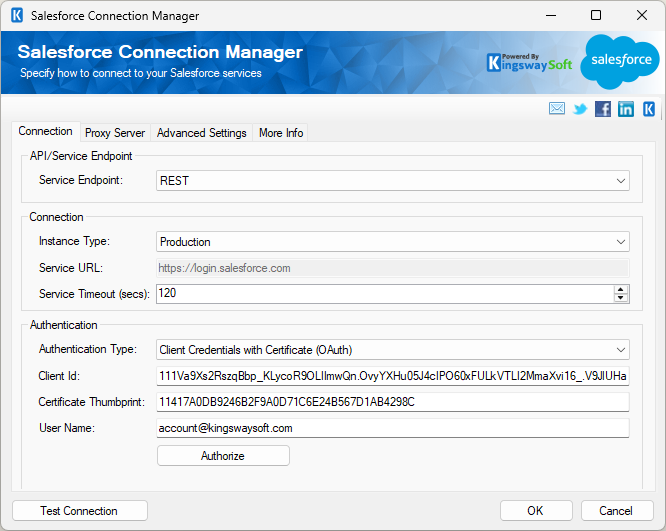Viewport: 666px width, 531px height.
Task: Click the greyed-out Service URL field
Action: coord(392,268)
